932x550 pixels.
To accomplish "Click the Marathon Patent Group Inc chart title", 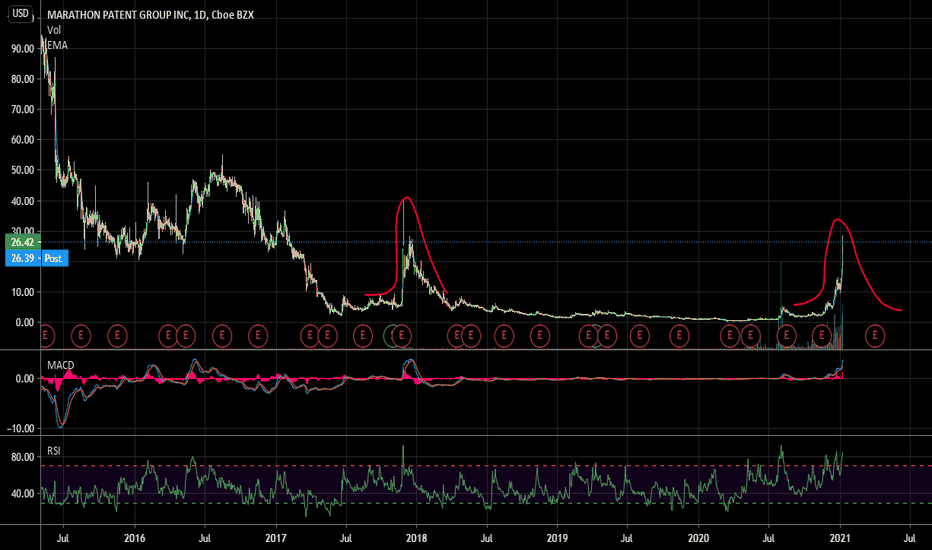I will (150, 15).
